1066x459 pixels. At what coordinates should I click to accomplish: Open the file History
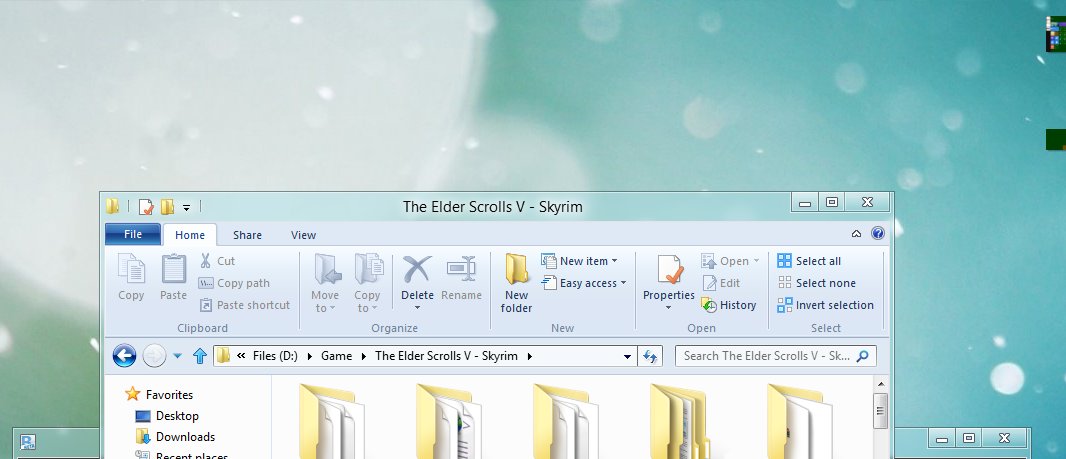(x=729, y=305)
